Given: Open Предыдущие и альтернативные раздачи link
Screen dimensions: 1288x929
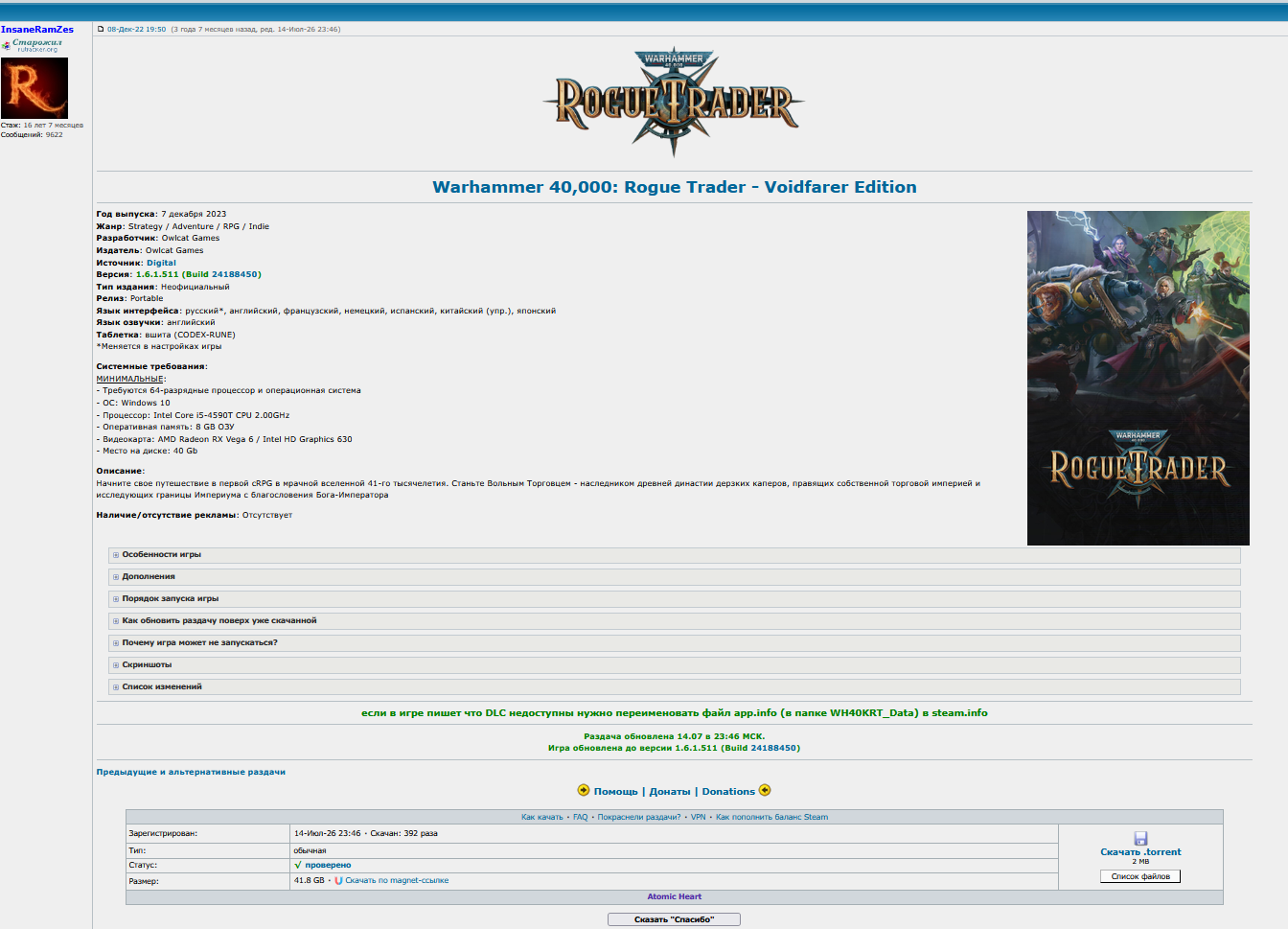Looking at the screenshot, I should (x=191, y=772).
